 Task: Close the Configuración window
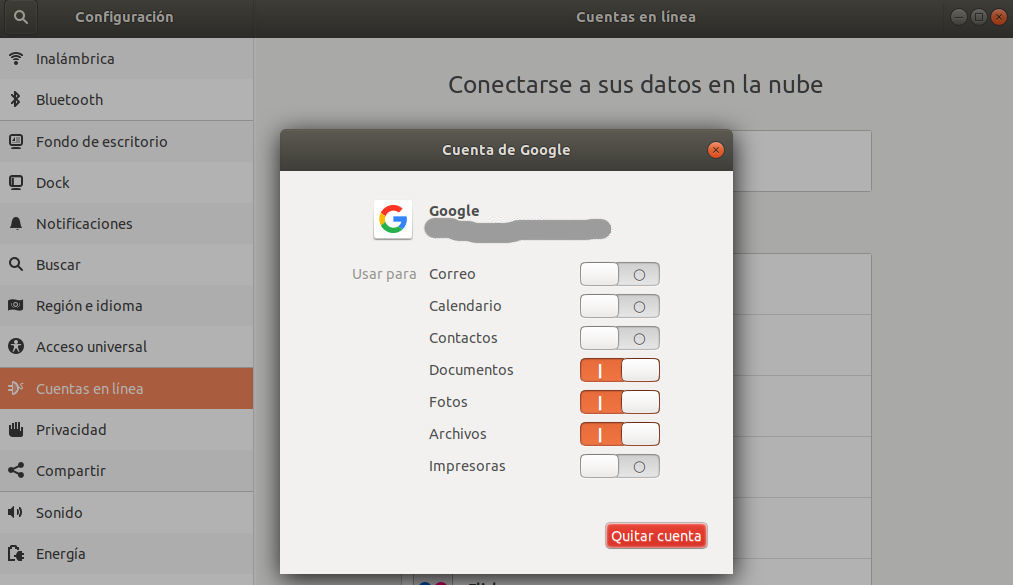click(999, 17)
